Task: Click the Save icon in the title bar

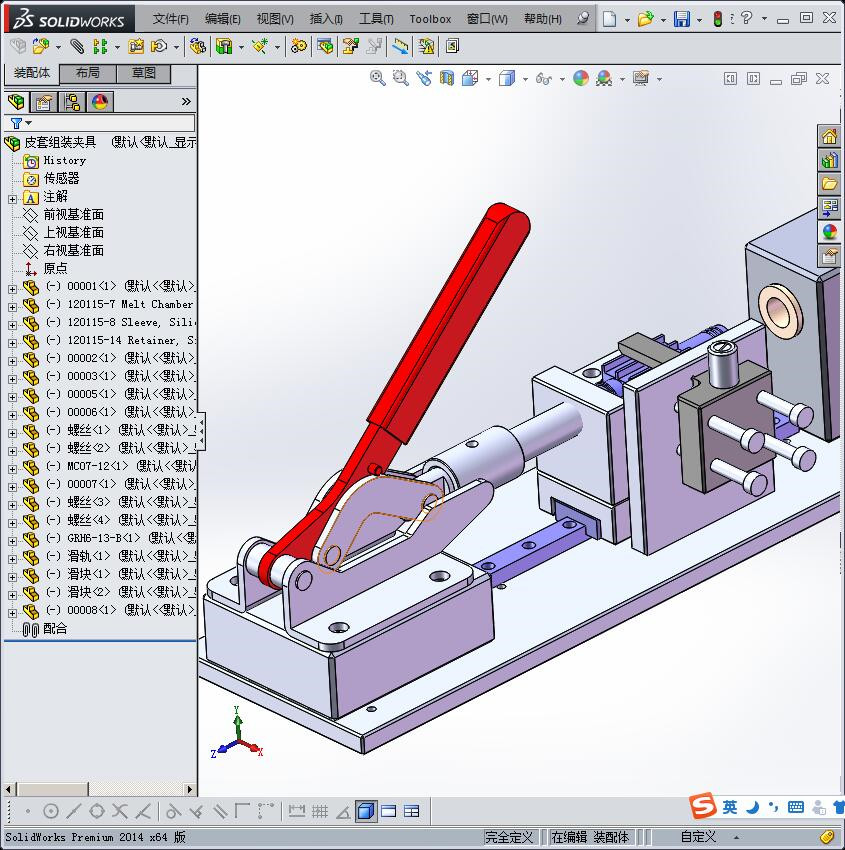Action: coord(681,19)
